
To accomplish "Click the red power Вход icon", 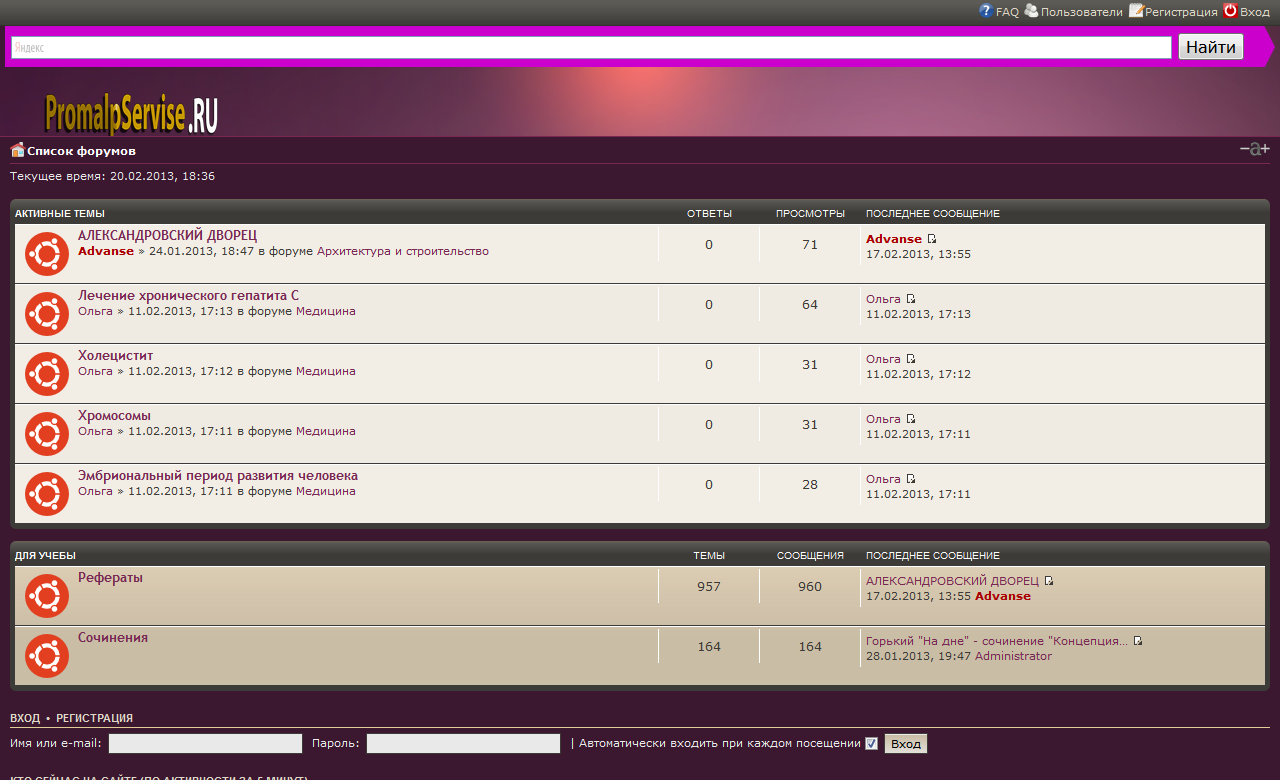I will pyautogui.click(x=1230, y=11).
